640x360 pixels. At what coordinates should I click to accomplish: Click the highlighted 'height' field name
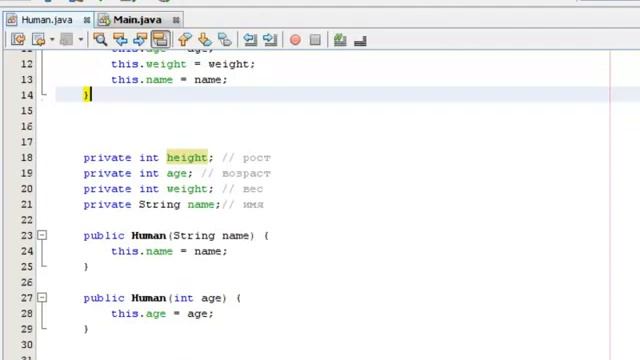click(187, 158)
